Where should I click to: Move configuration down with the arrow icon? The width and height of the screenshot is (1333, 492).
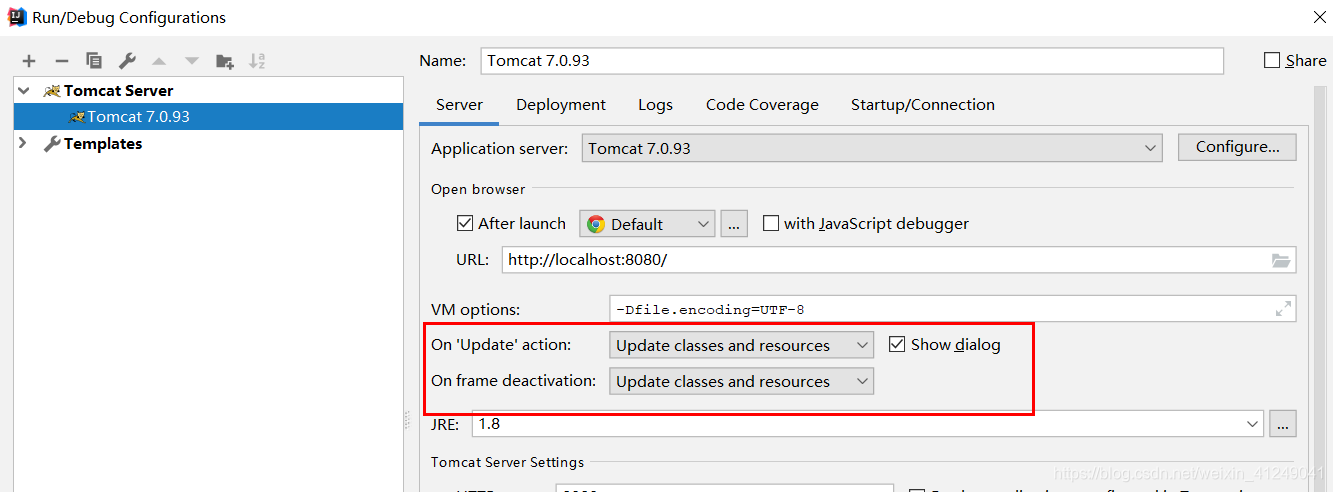point(192,61)
